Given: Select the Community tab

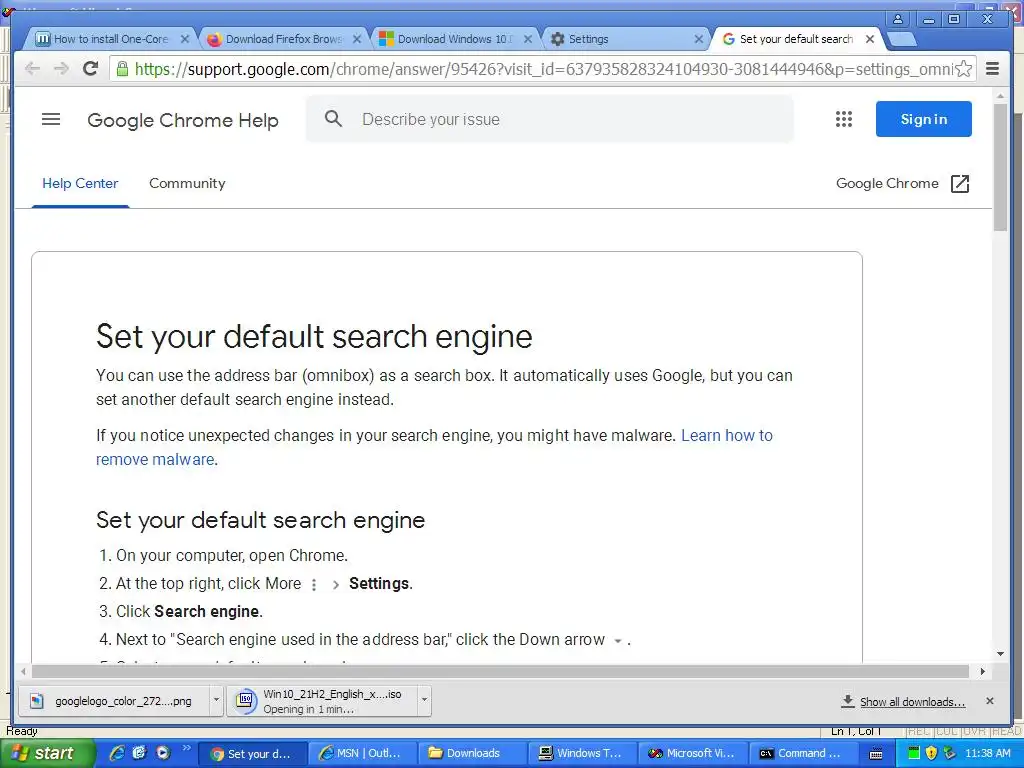Looking at the screenshot, I should 187,184.
